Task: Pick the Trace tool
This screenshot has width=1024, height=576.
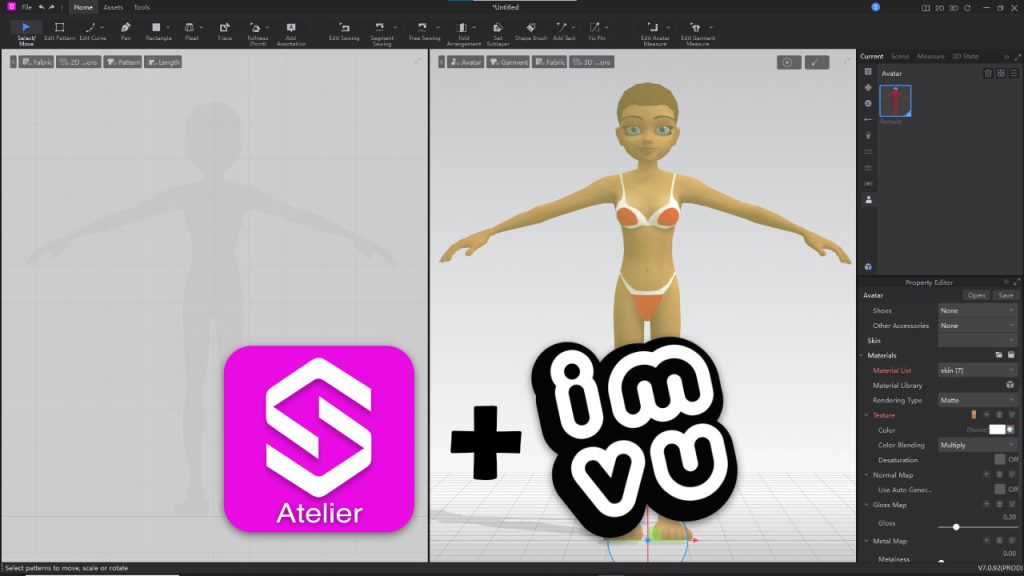Action: [x=224, y=28]
